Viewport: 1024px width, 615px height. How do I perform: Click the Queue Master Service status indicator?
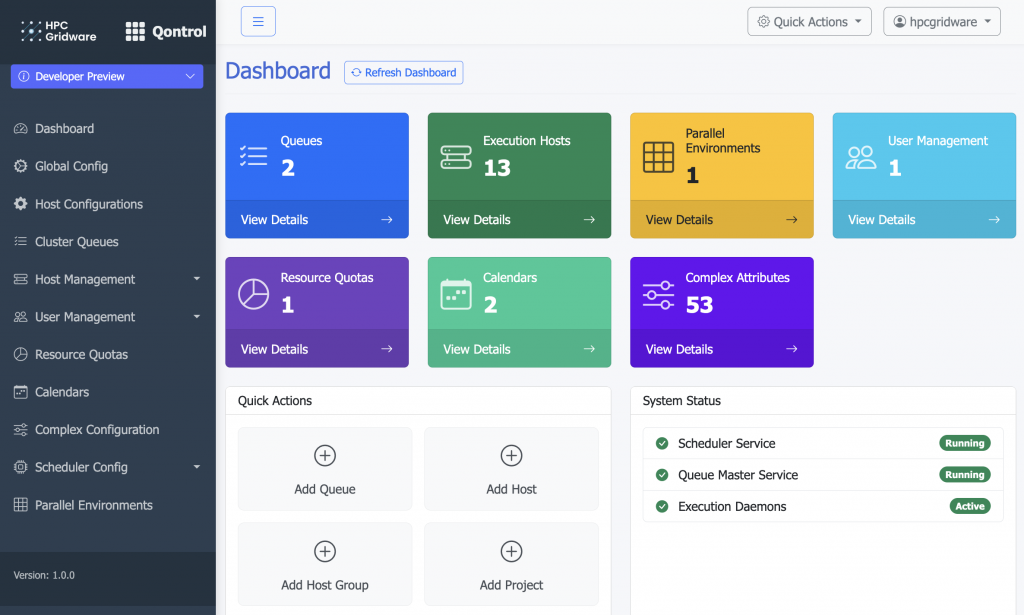tap(661, 474)
